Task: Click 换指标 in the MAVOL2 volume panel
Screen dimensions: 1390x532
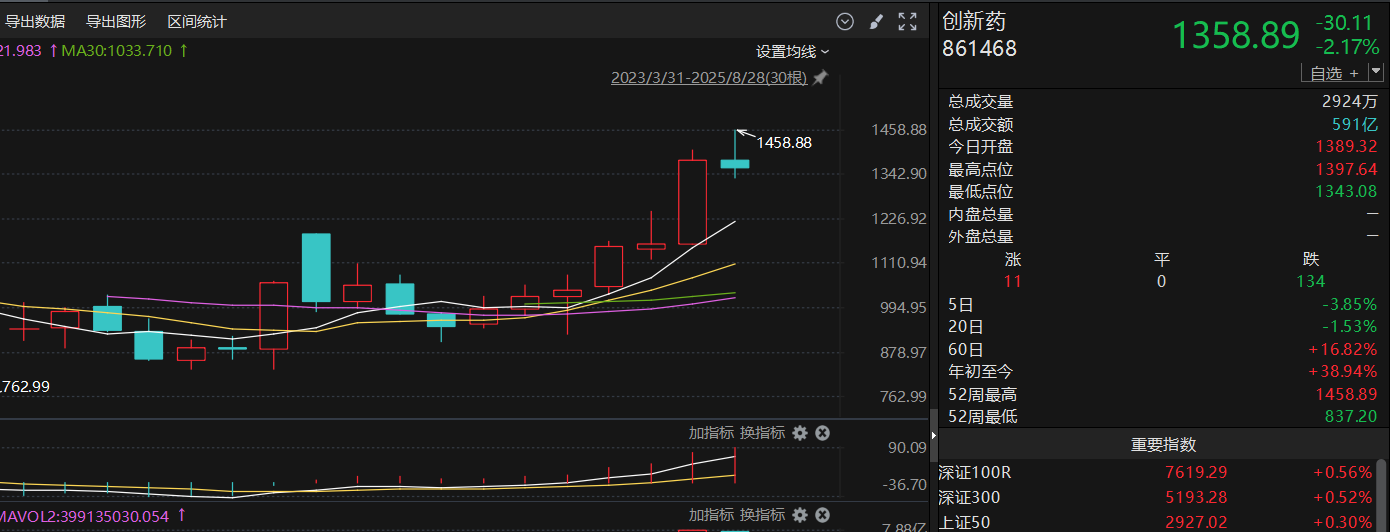Action: coord(762,515)
